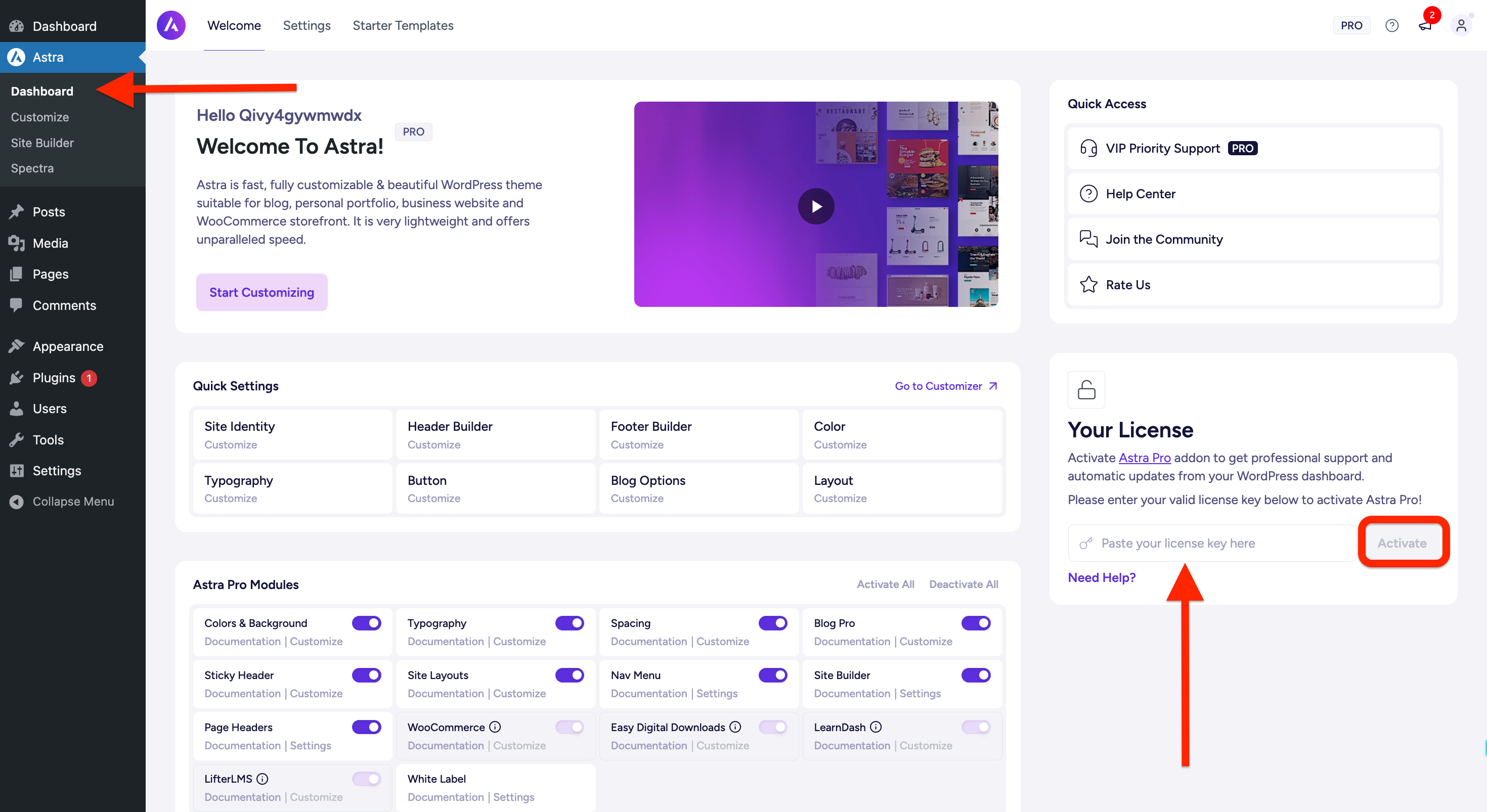Click the user profile icon

point(1461,25)
